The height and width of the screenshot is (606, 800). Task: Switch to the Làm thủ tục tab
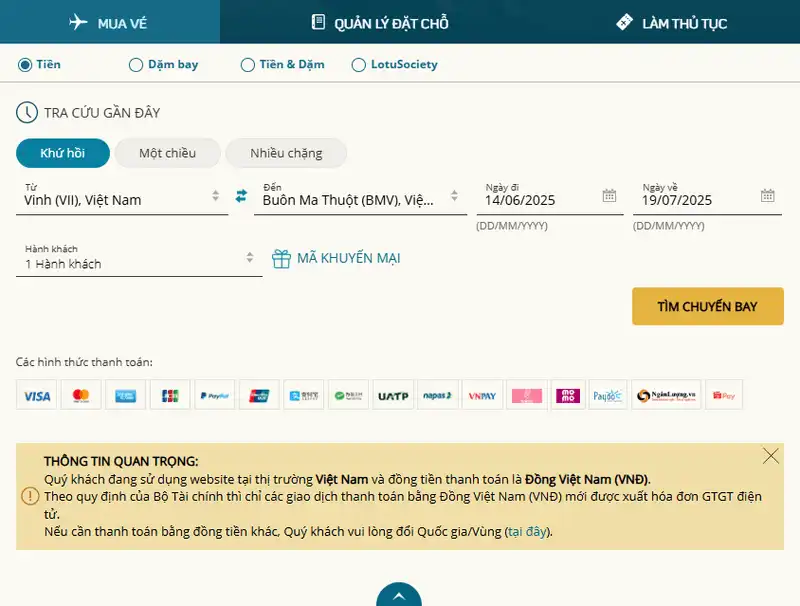(671, 22)
